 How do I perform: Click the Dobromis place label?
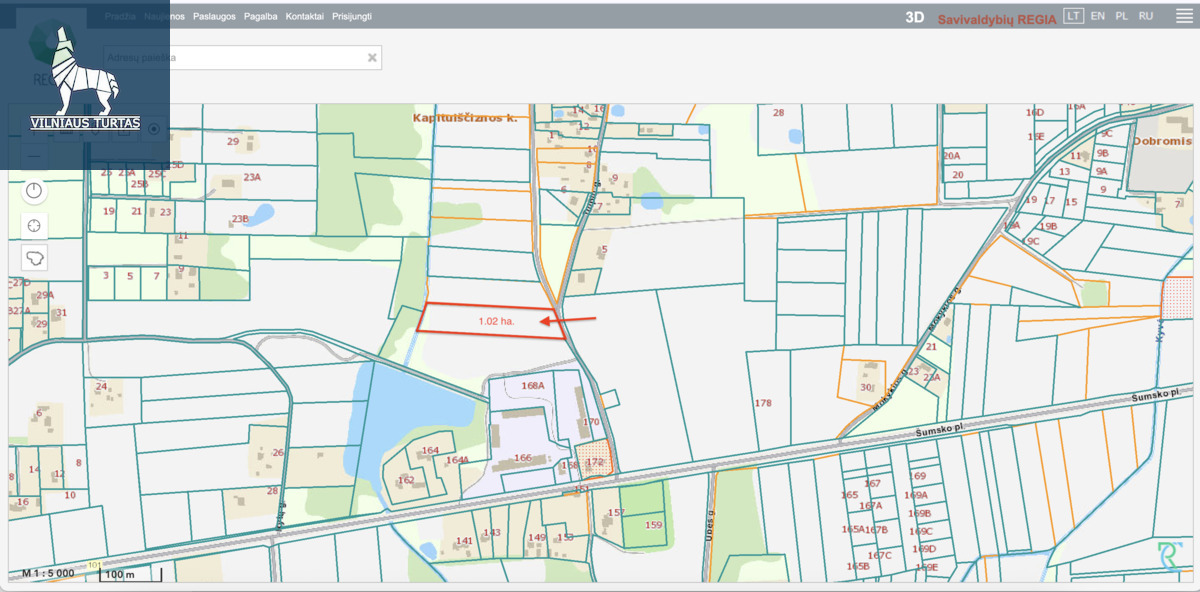coord(1162,141)
